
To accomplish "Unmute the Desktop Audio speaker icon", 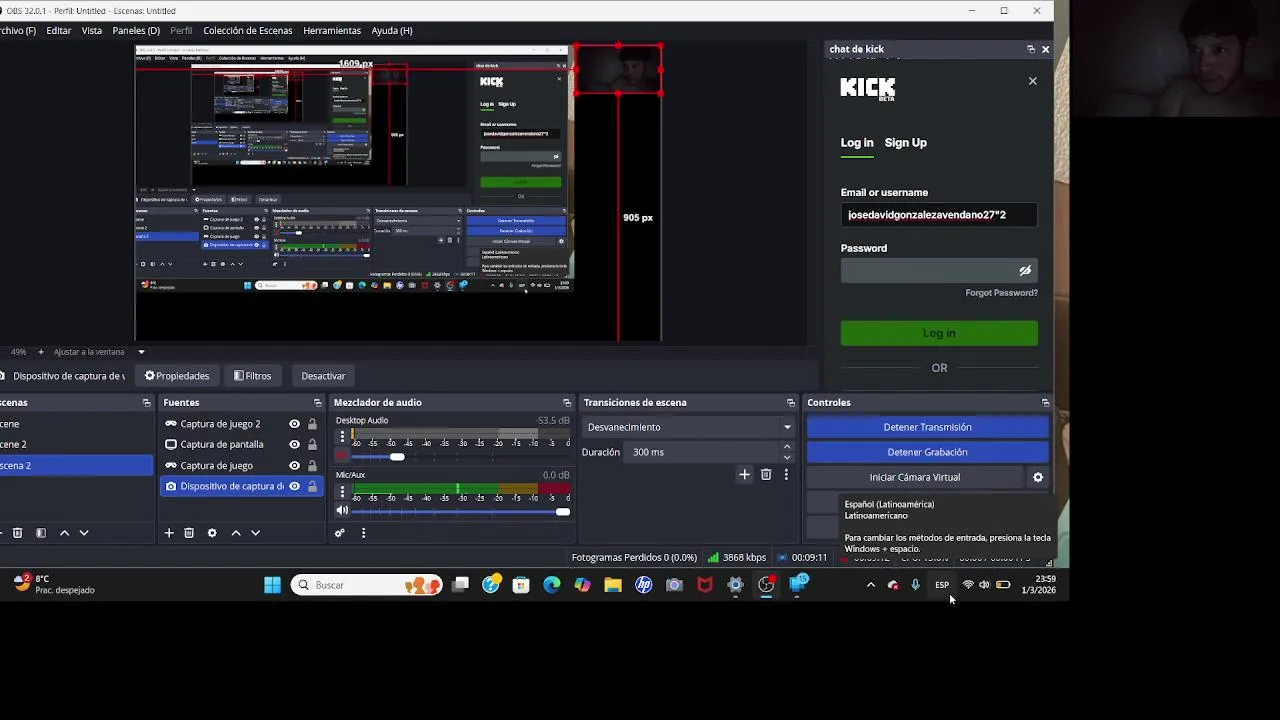I will pyautogui.click(x=342, y=456).
